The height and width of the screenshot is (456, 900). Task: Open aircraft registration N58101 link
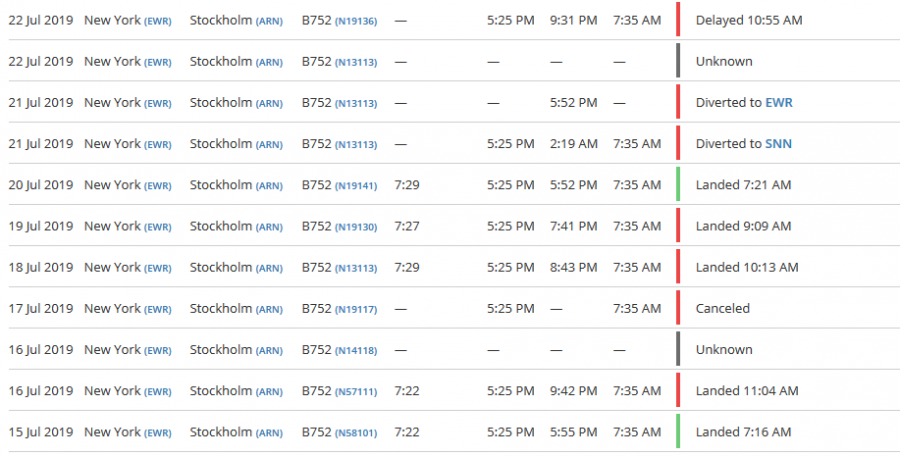click(356, 433)
